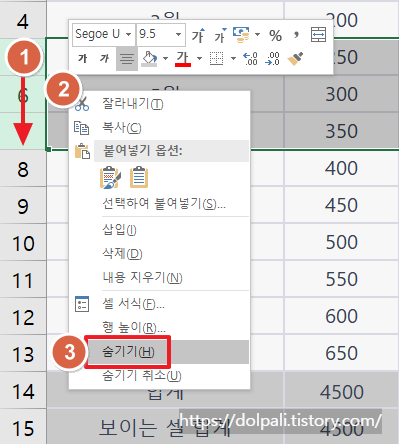Screen dimensions: 399x444
Task: Select 내용 지우기(N) entry
Action: [159, 277]
